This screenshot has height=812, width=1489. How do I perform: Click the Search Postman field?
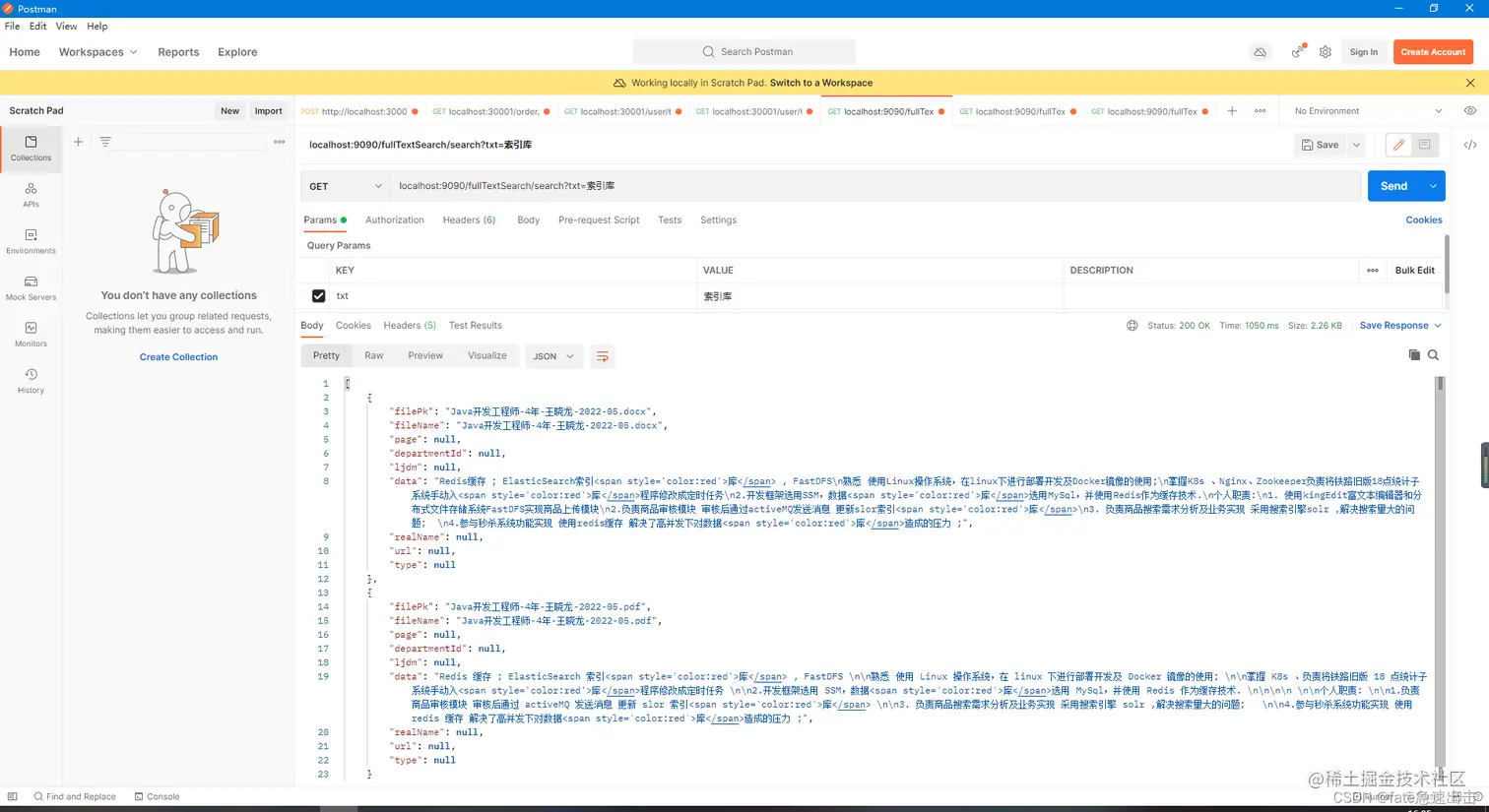(x=744, y=52)
